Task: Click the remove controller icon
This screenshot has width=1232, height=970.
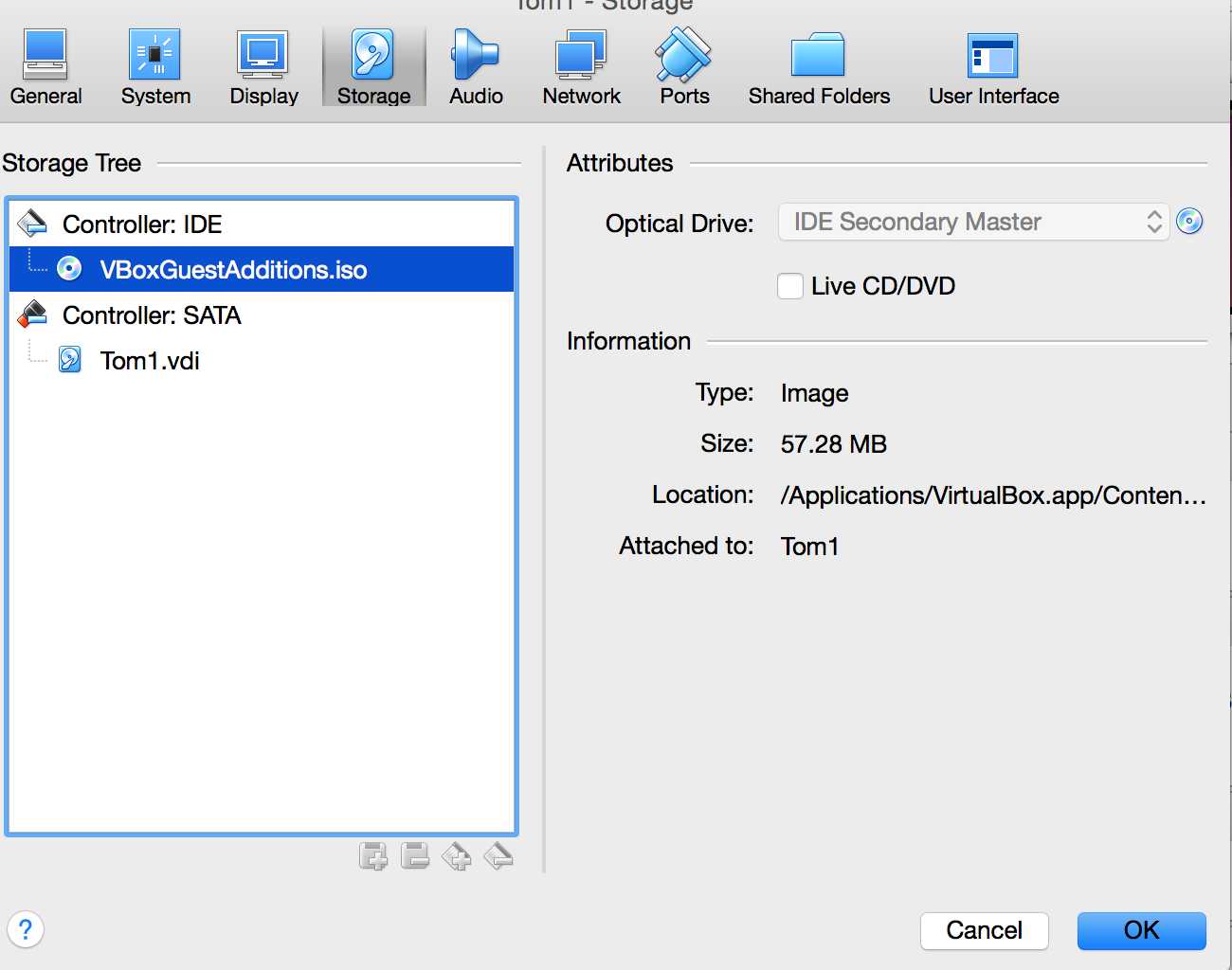Action: coord(498,856)
